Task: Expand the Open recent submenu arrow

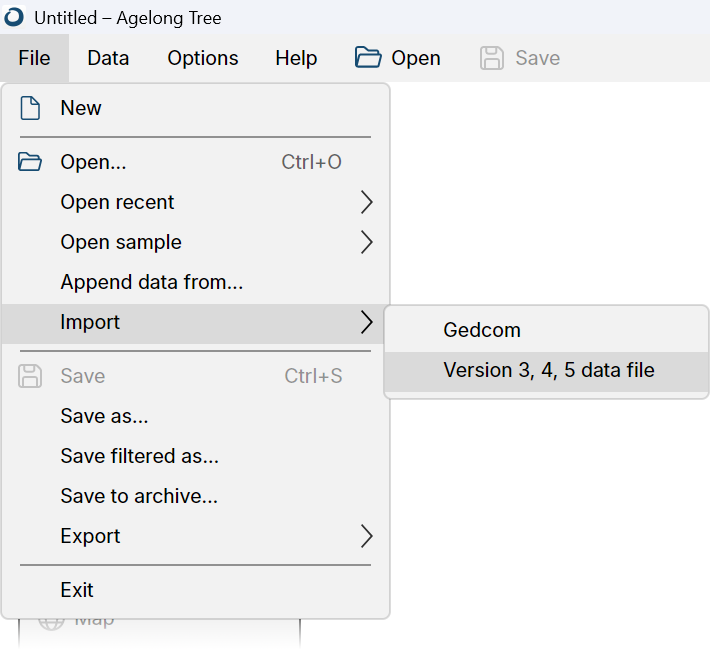Action: coord(366,202)
